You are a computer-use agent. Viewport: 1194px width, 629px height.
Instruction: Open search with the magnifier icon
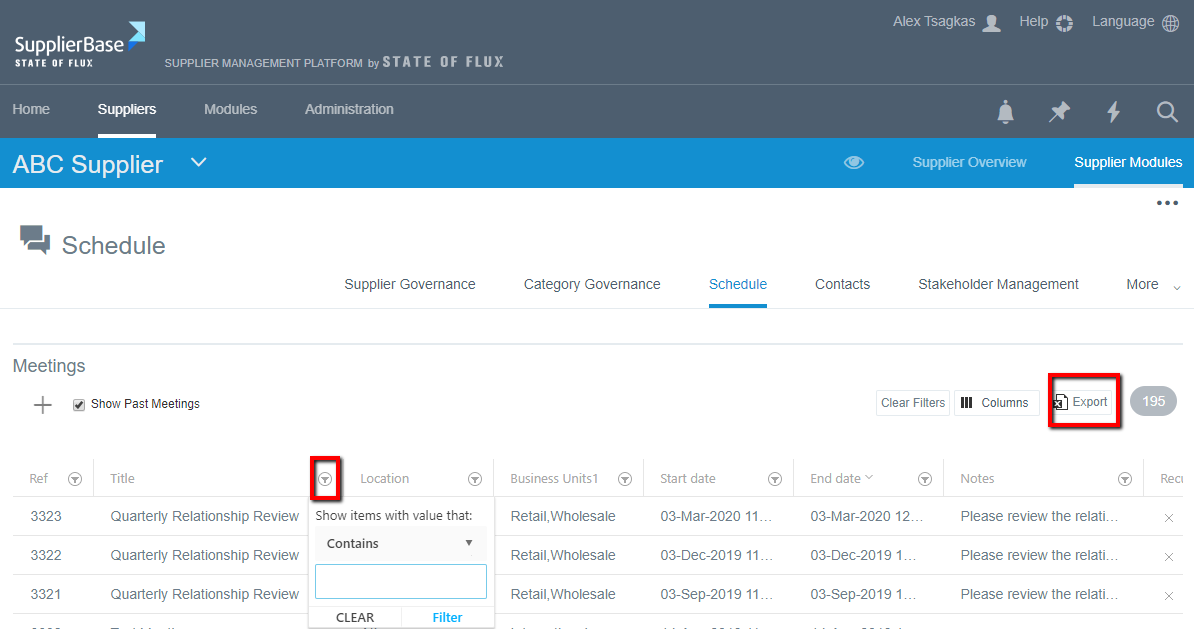tap(1167, 112)
